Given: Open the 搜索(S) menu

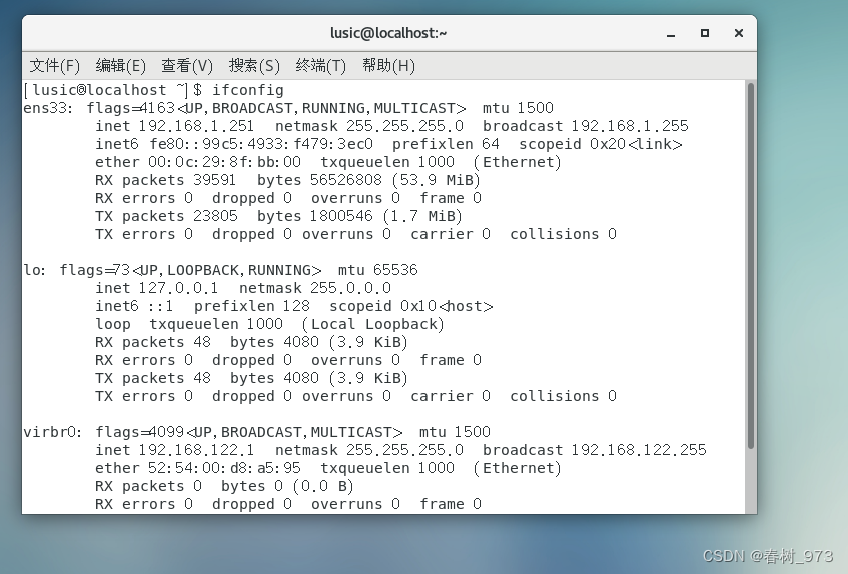Looking at the screenshot, I should click(x=254, y=66).
